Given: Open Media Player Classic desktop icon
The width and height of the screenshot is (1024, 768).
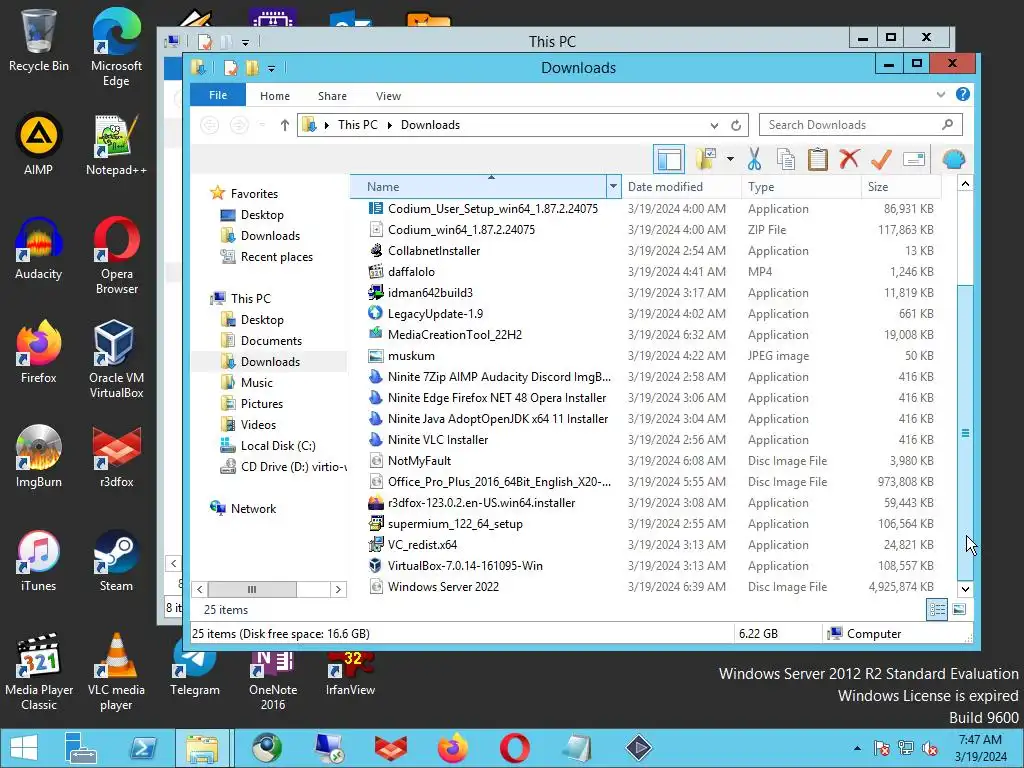Looking at the screenshot, I should pyautogui.click(x=39, y=672).
